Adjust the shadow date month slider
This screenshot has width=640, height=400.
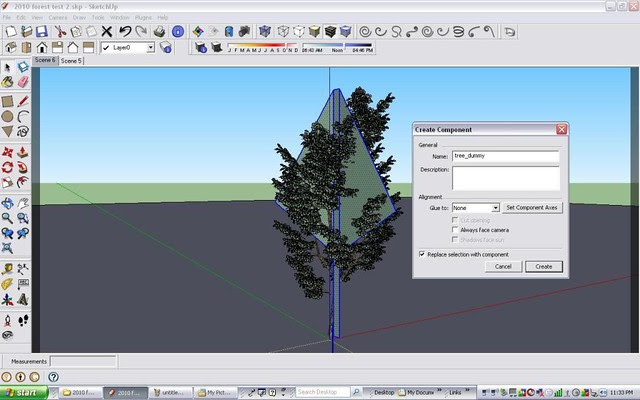[263, 47]
